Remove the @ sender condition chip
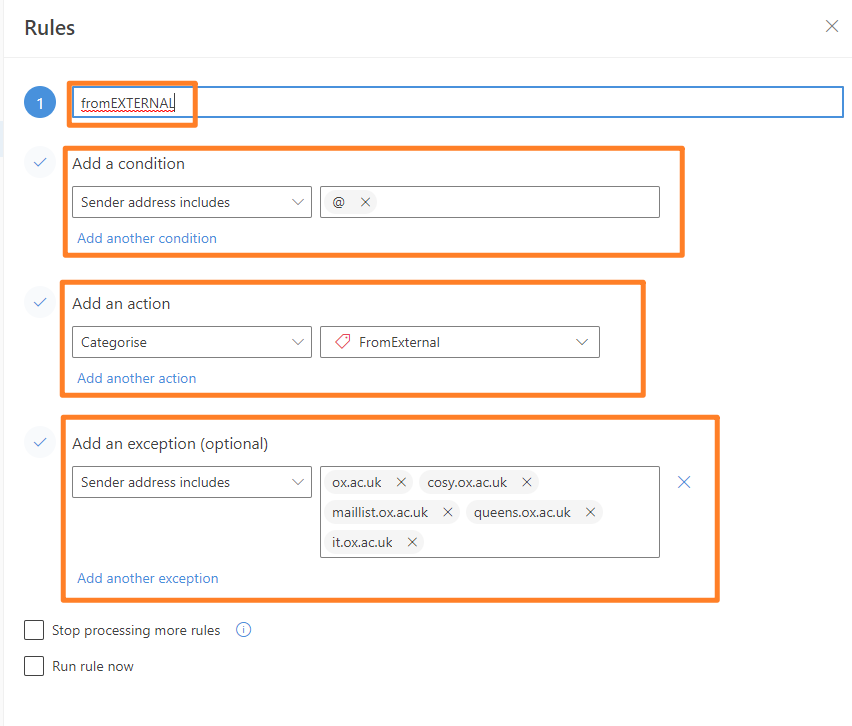Viewport: 852px width, 726px height. (x=365, y=202)
